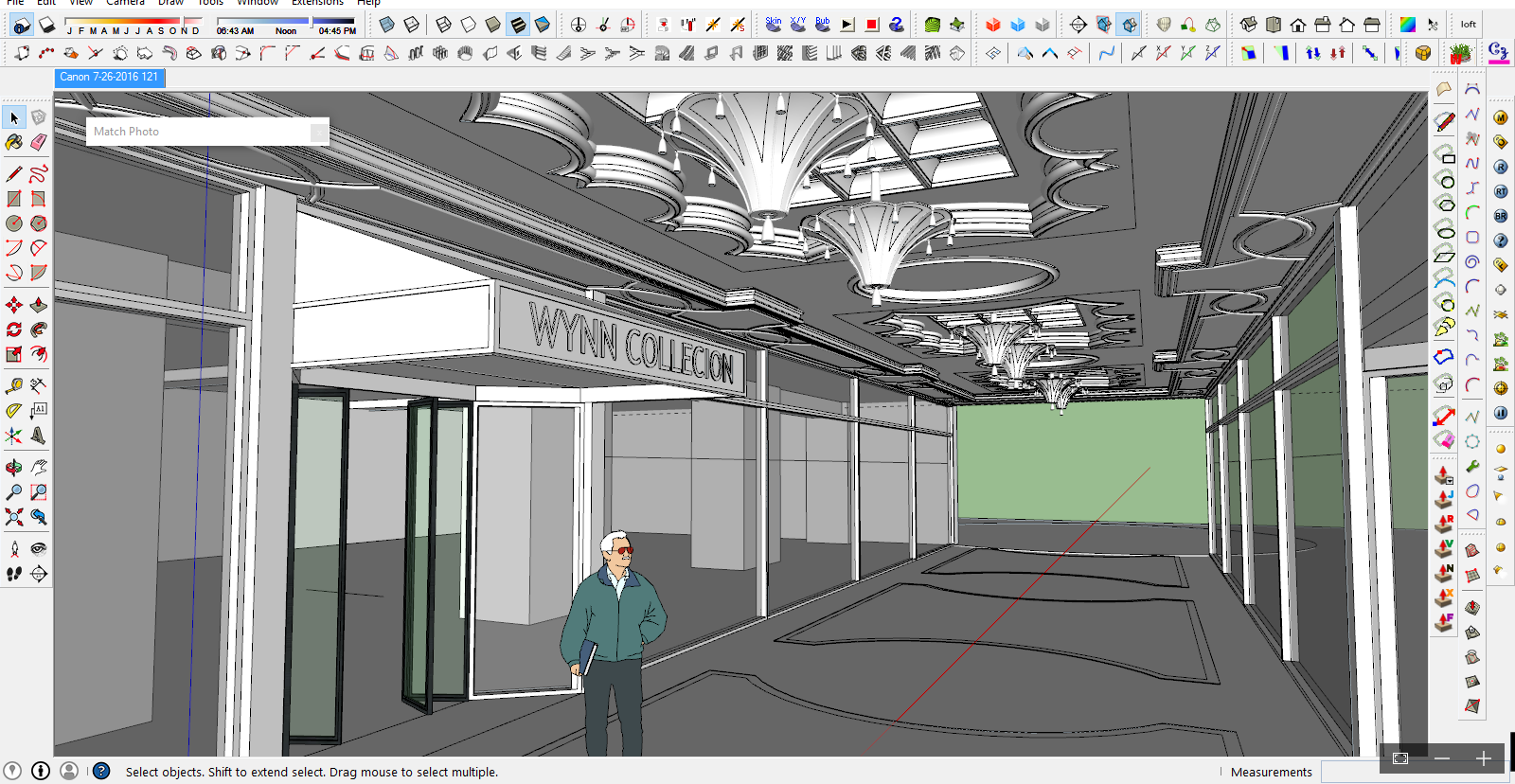The image size is (1515, 784).
Task: Choose the Rotate tool
Action: tap(14, 330)
